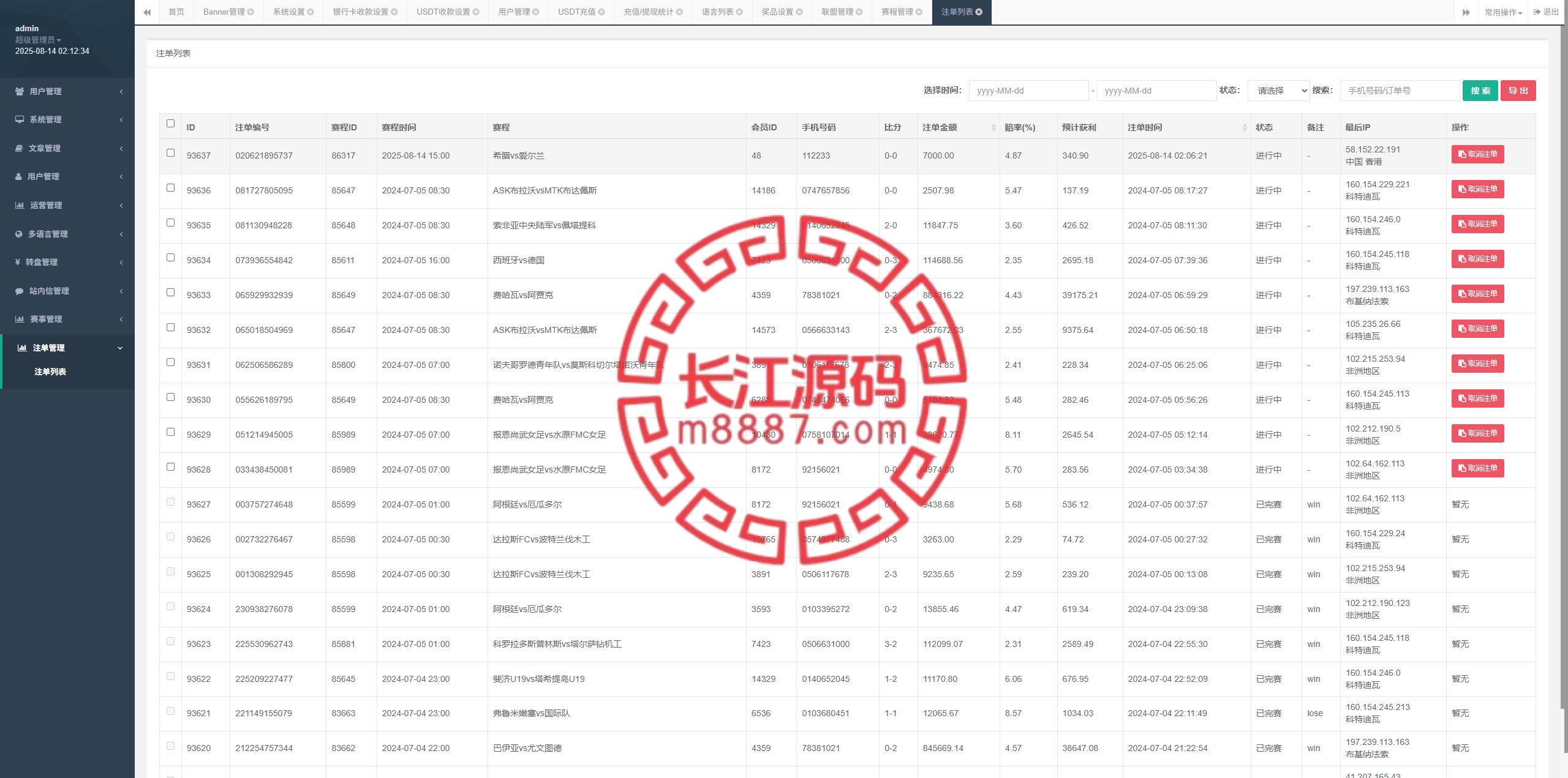Expand the 系统管理 sidebar menu
1568x778 pixels.
click(x=67, y=119)
